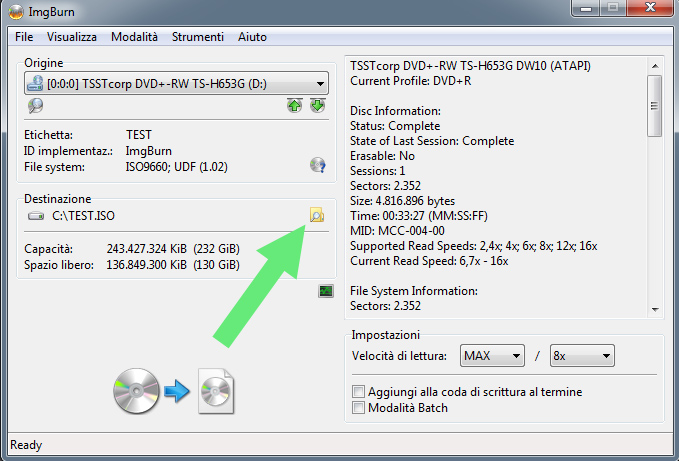Click the ImgBurn ID implementaz. value
This screenshot has width=679, height=461.
[149, 151]
